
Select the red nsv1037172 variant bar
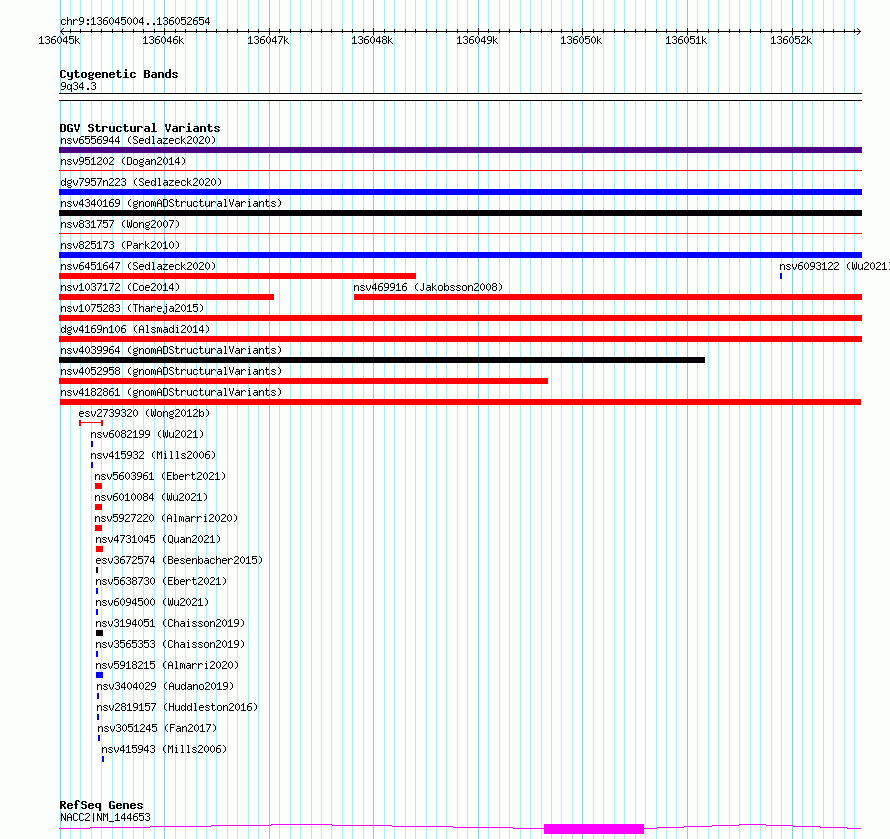[x=166, y=297]
